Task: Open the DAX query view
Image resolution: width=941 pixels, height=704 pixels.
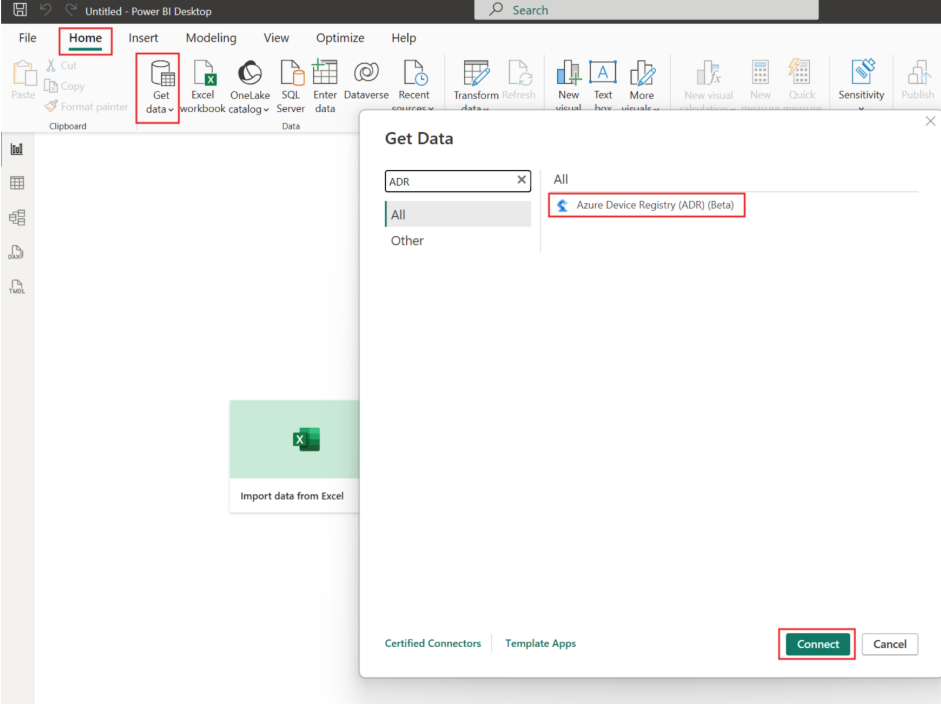Action: 15,252
